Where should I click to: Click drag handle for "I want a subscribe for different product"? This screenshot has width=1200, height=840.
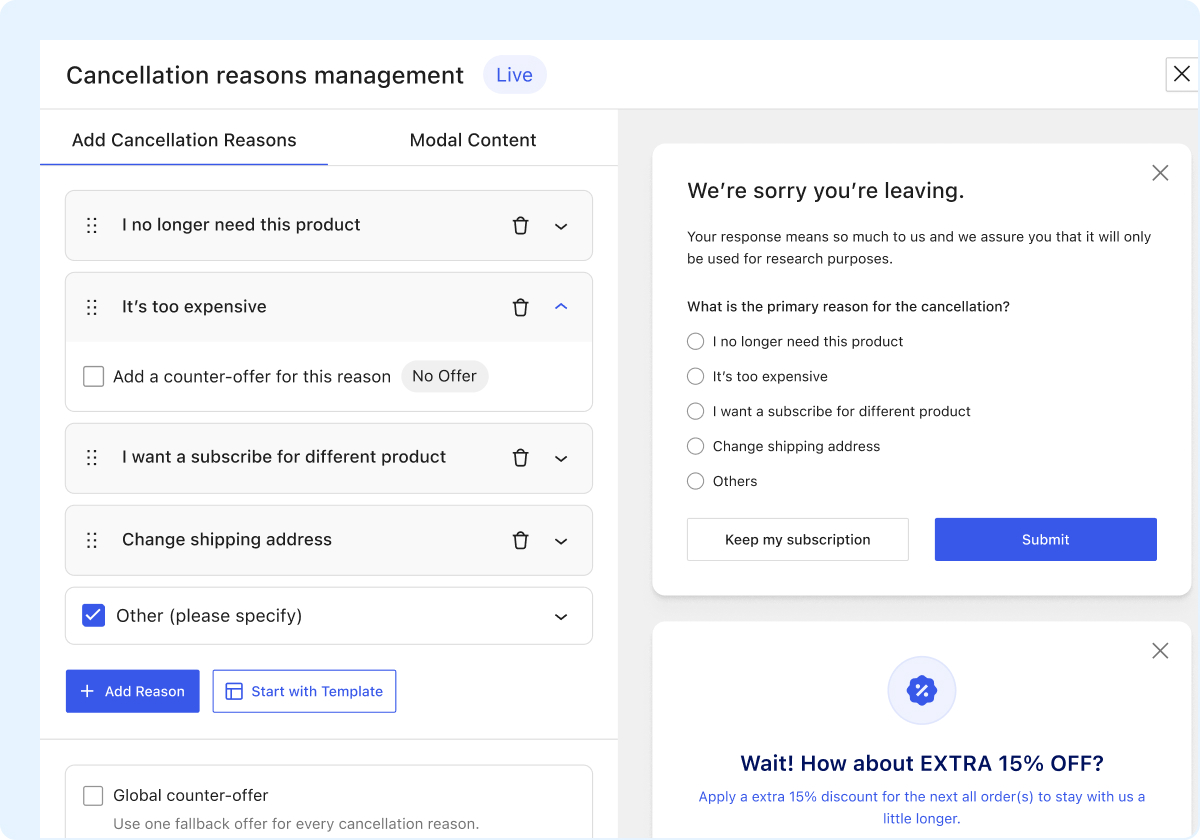[92, 457]
